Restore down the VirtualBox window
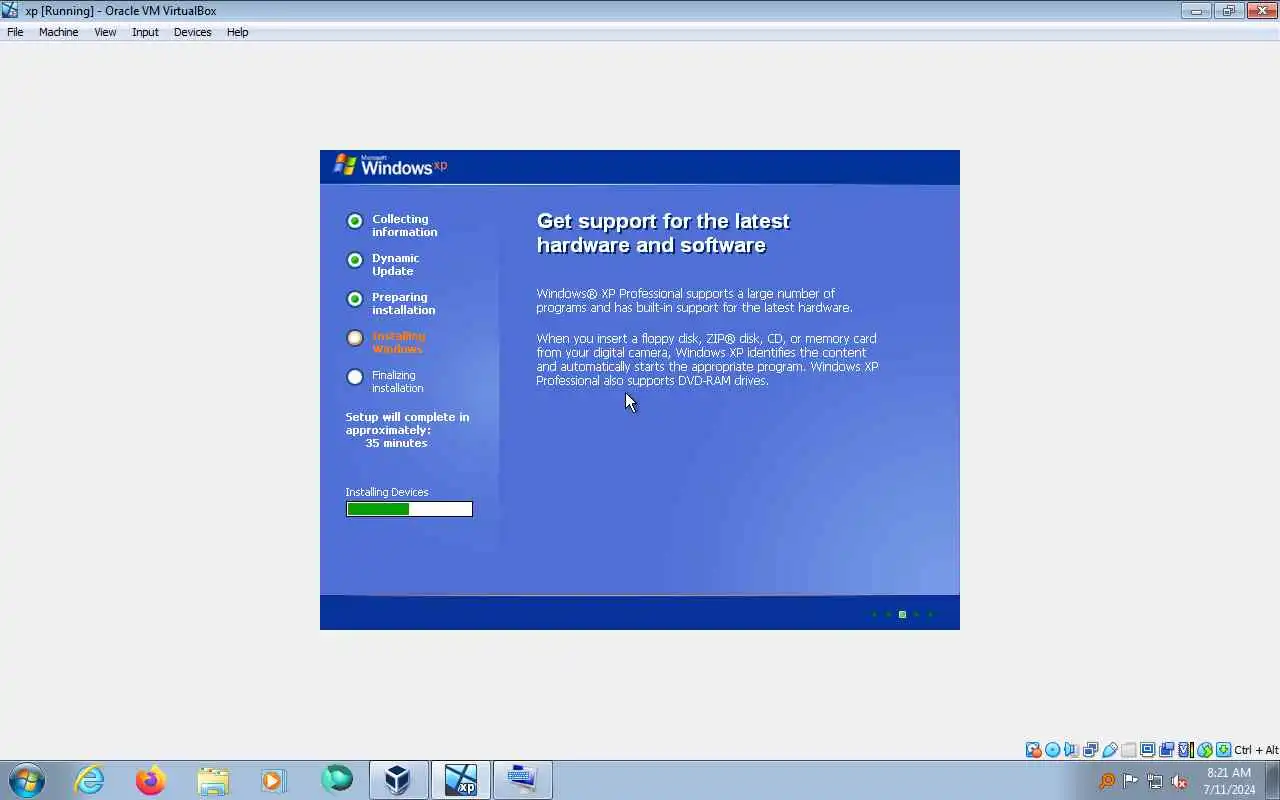This screenshot has width=1280, height=800. [1227, 11]
